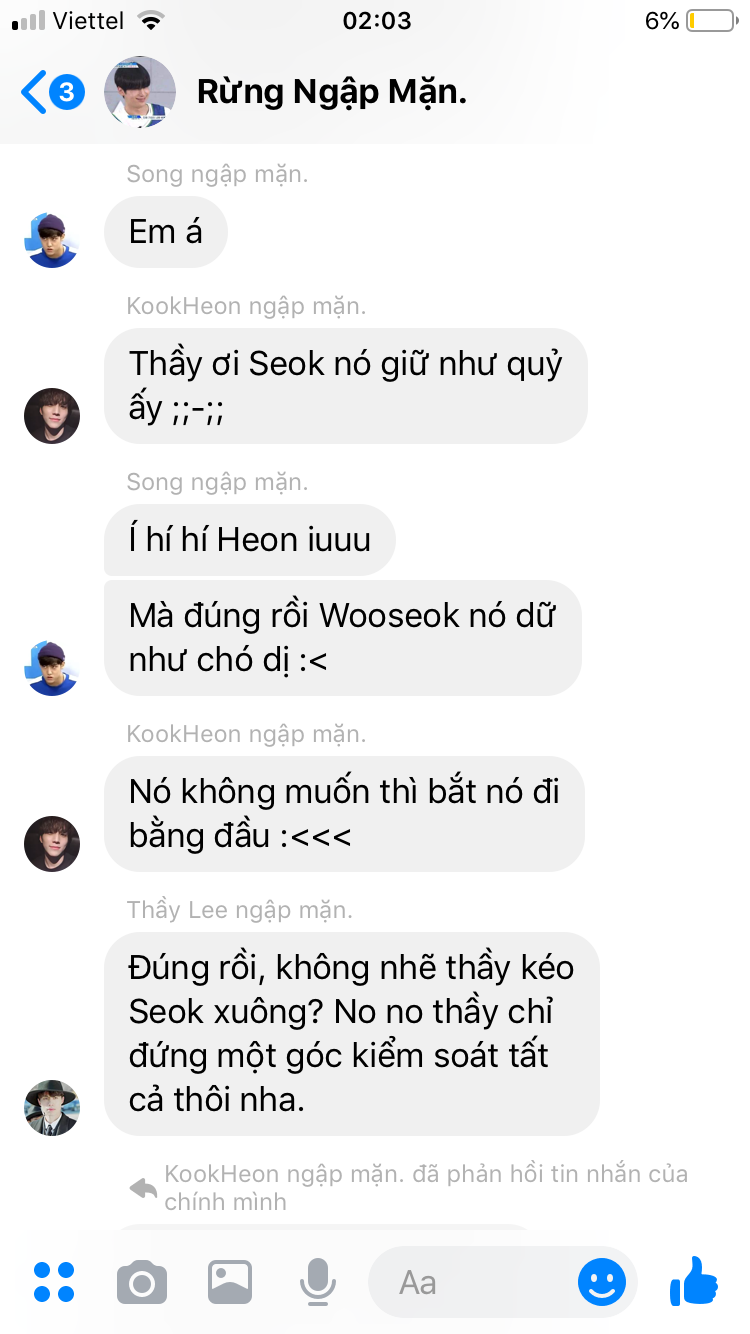Screen dimensions: 750x1334
Task: Open Thầy Lee's profile avatar
Action: tap(52, 1107)
